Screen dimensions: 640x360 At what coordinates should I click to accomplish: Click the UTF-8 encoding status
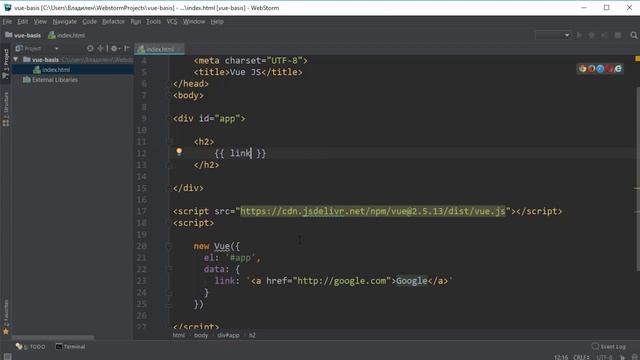pyautogui.click(x=604, y=358)
